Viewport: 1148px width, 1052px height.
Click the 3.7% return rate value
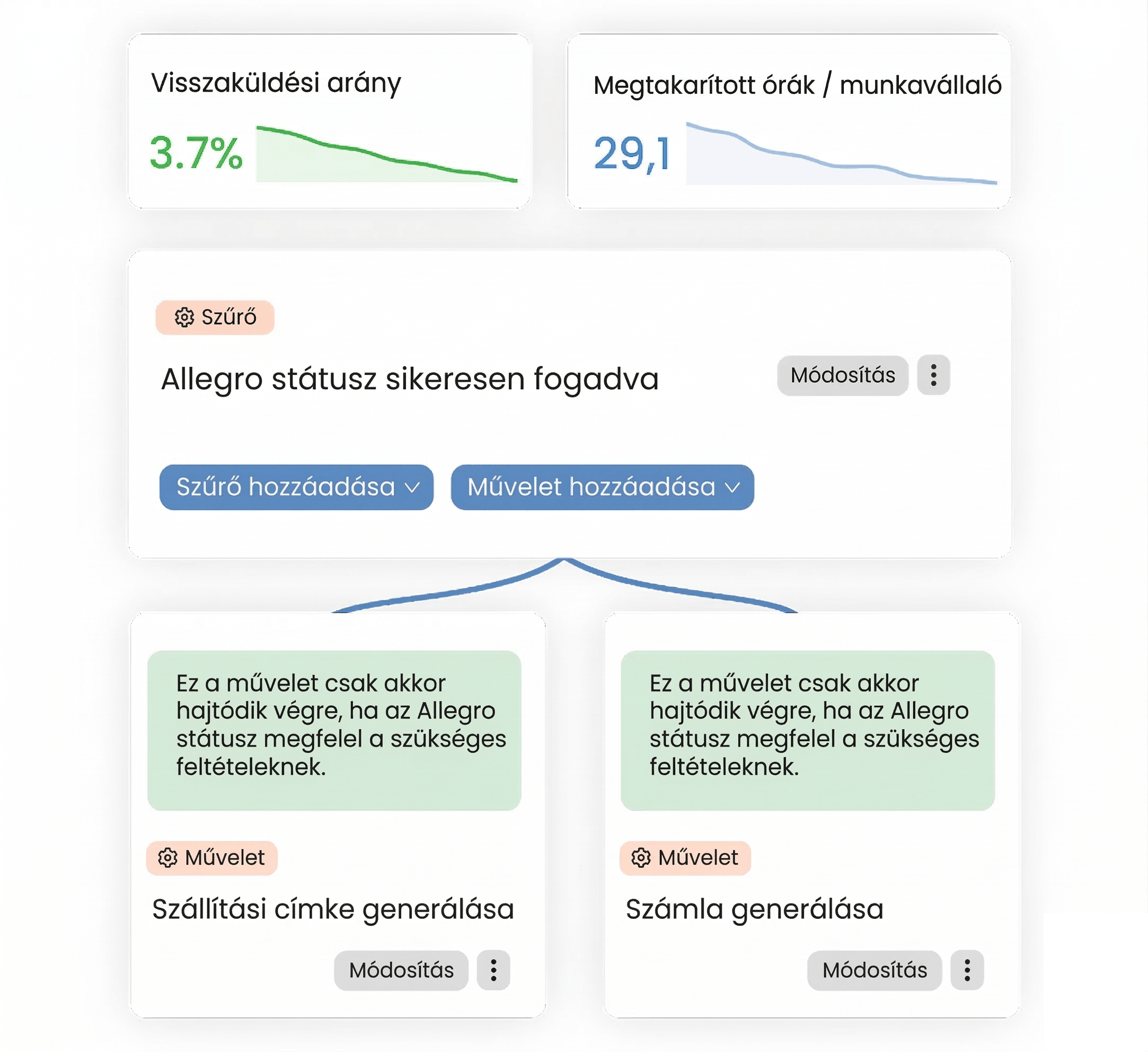[196, 153]
